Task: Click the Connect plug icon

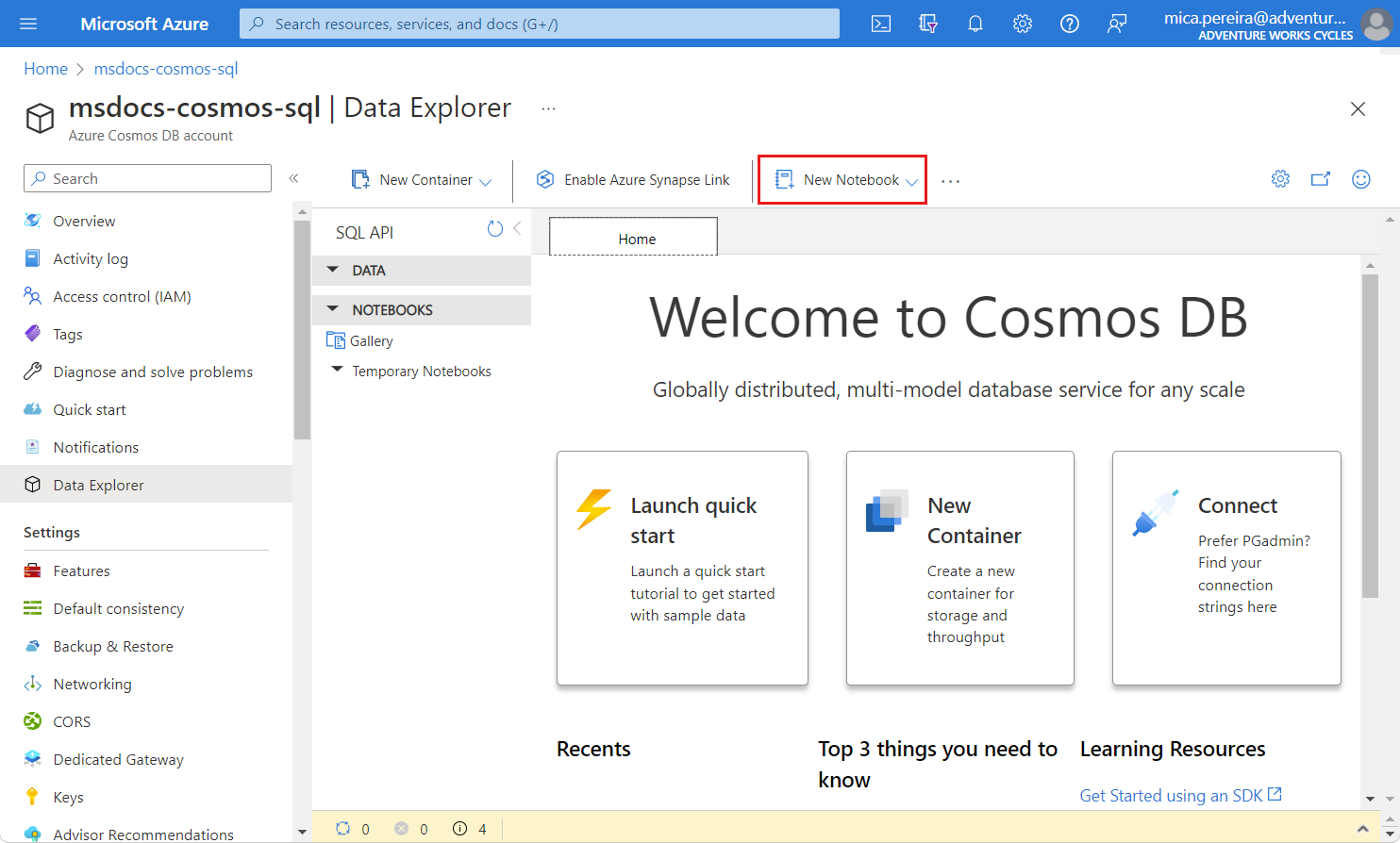Action: (x=1156, y=513)
